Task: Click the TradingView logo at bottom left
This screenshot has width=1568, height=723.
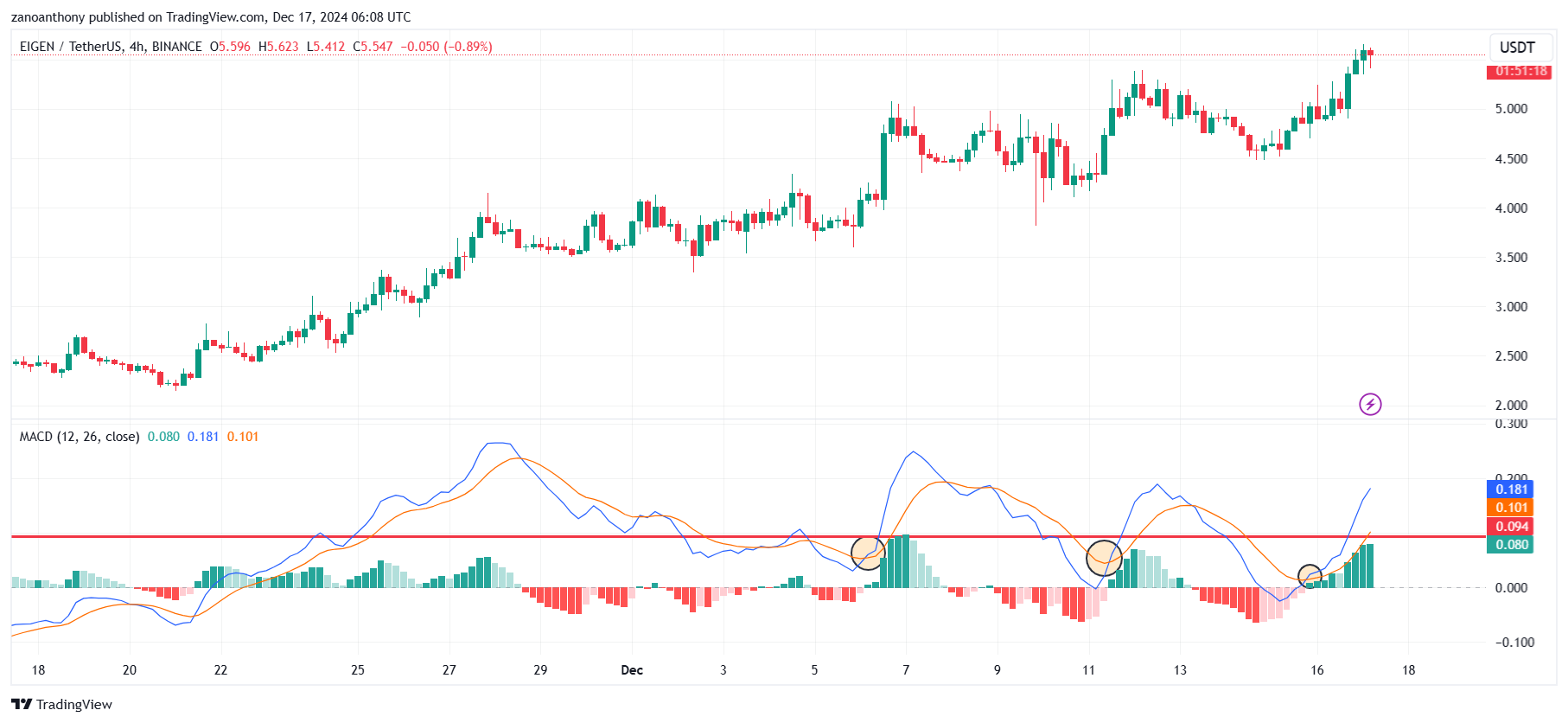Action: [61, 704]
